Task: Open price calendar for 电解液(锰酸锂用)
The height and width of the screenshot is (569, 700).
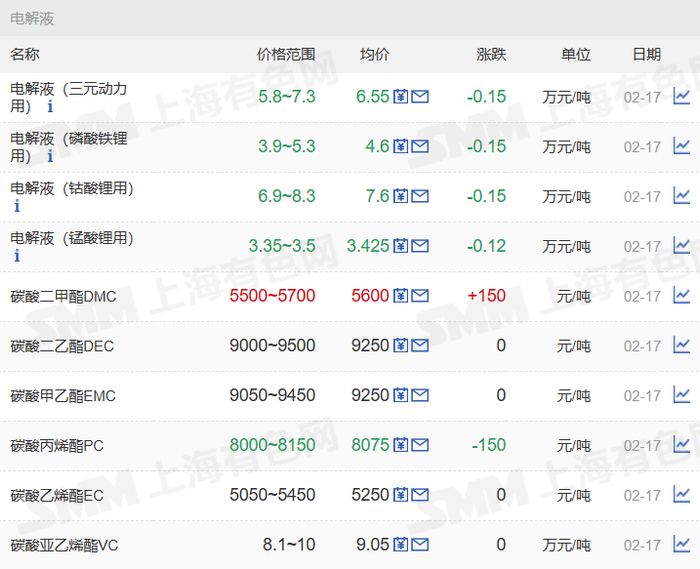Action: [x=400, y=246]
